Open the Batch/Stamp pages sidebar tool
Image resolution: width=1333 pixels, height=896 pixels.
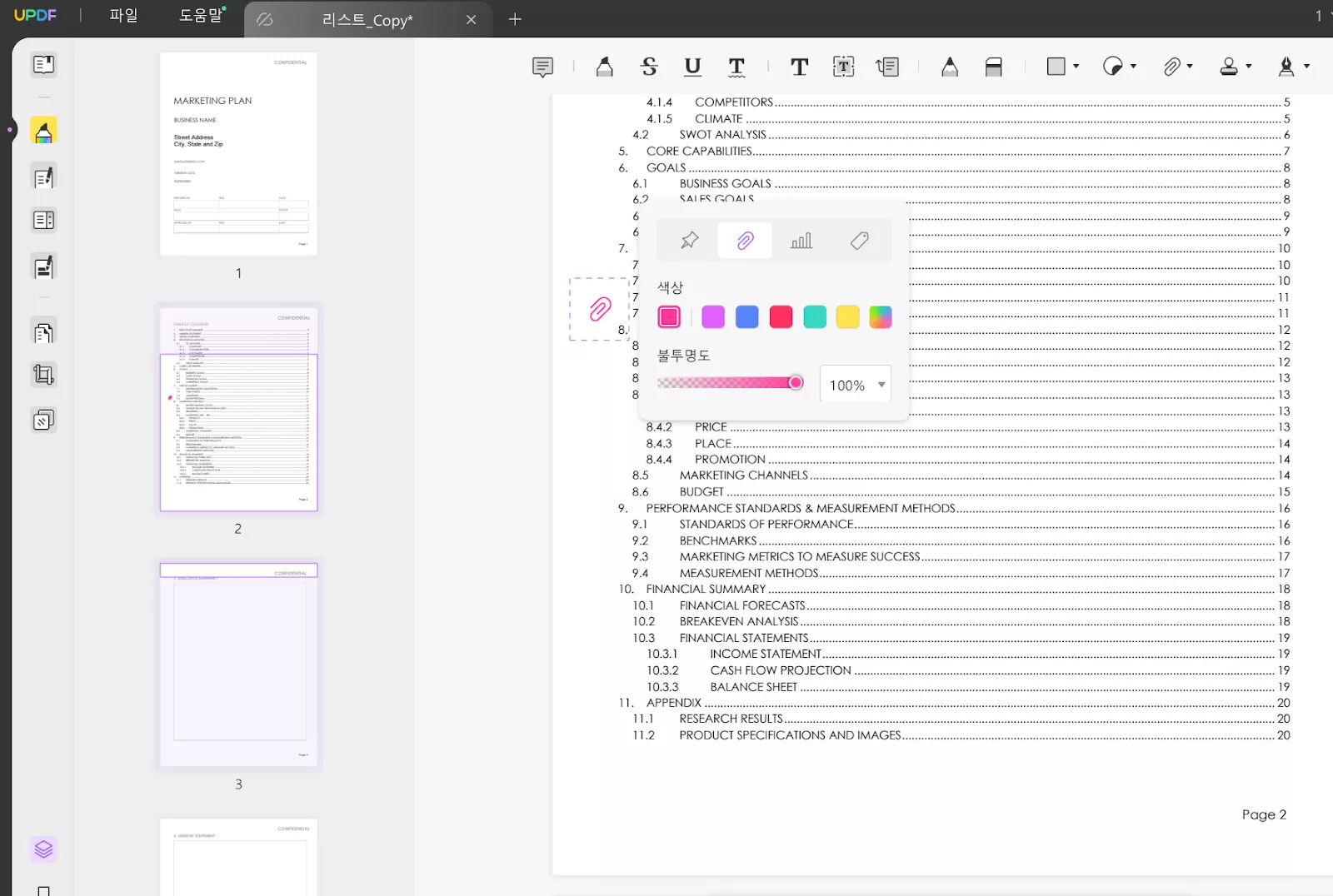tap(43, 420)
